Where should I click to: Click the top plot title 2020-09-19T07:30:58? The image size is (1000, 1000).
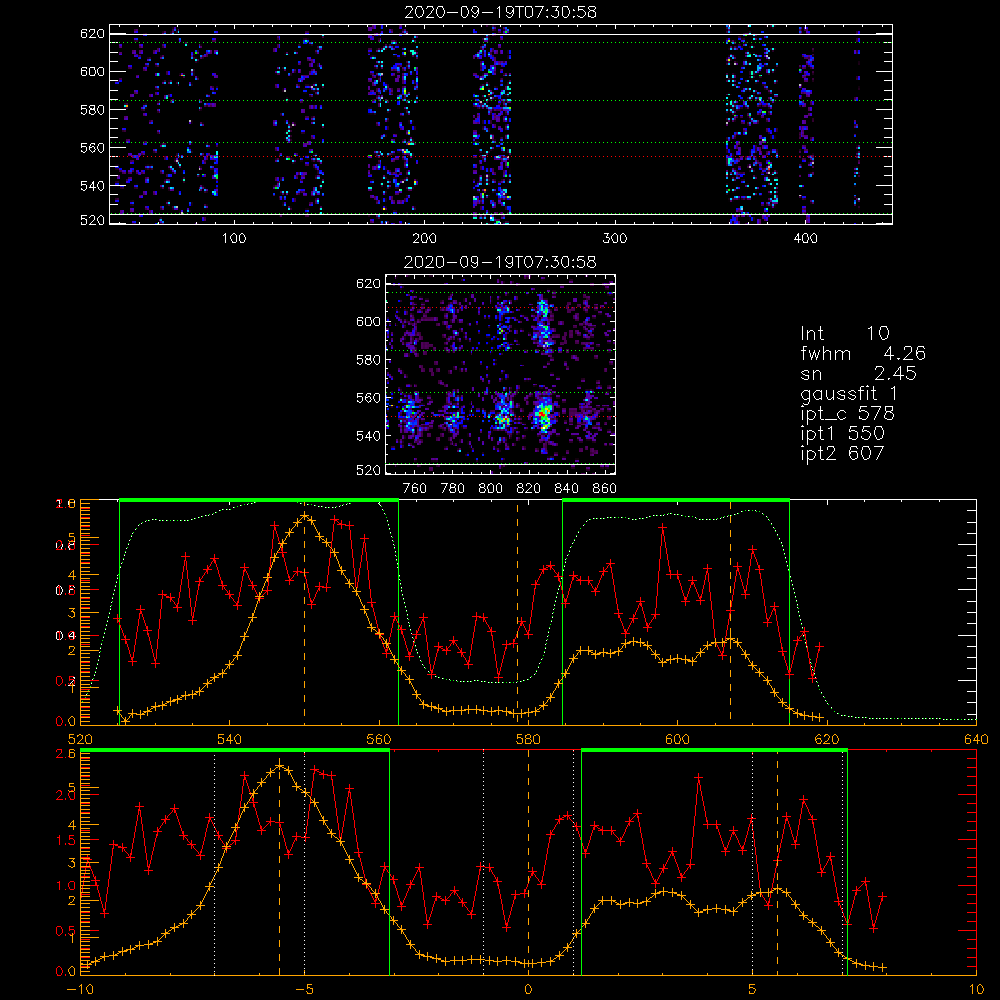click(501, 12)
